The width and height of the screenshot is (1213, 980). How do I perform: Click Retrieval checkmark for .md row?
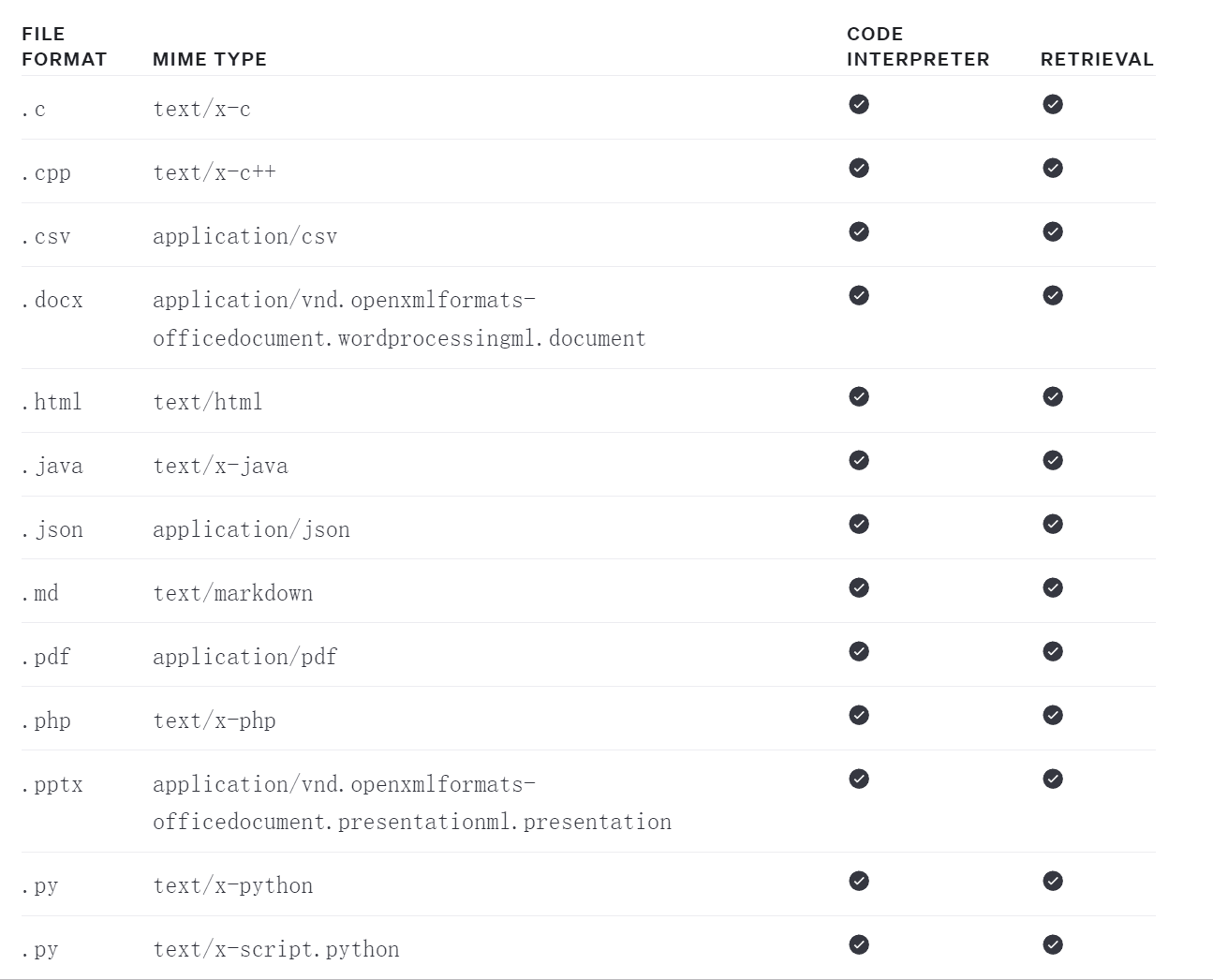tap(1053, 587)
